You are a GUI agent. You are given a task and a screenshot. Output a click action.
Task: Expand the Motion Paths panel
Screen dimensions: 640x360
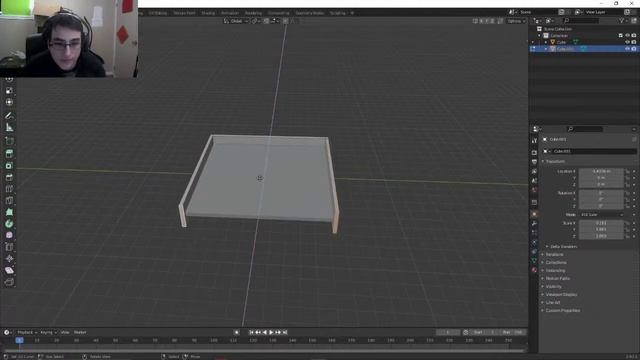coord(556,278)
